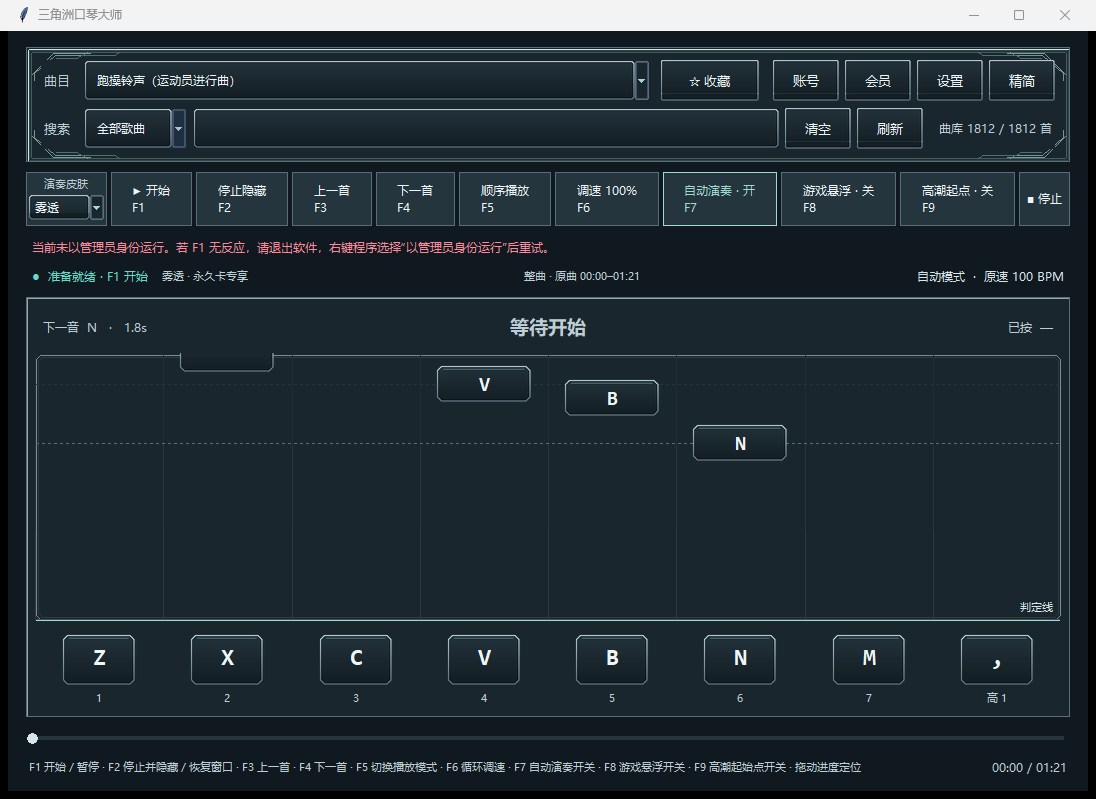Open the 跑操铃声 song selection combo box
The image size is (1096, 799).
359,80
